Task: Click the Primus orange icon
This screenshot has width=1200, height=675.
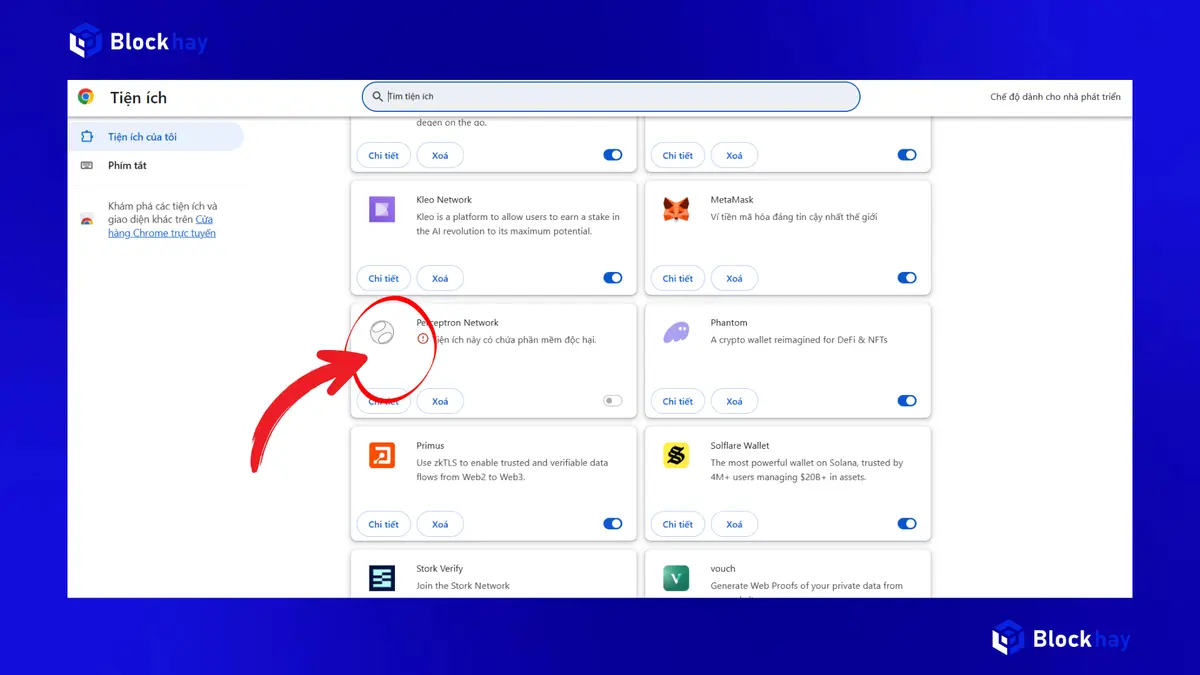Action: (382, 455)
